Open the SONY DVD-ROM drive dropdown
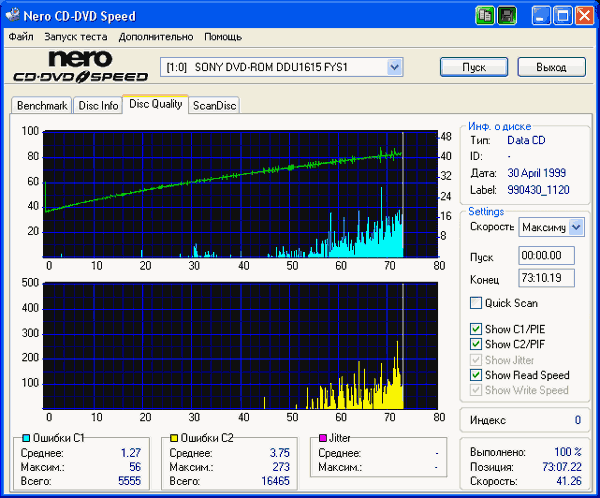 395,67
